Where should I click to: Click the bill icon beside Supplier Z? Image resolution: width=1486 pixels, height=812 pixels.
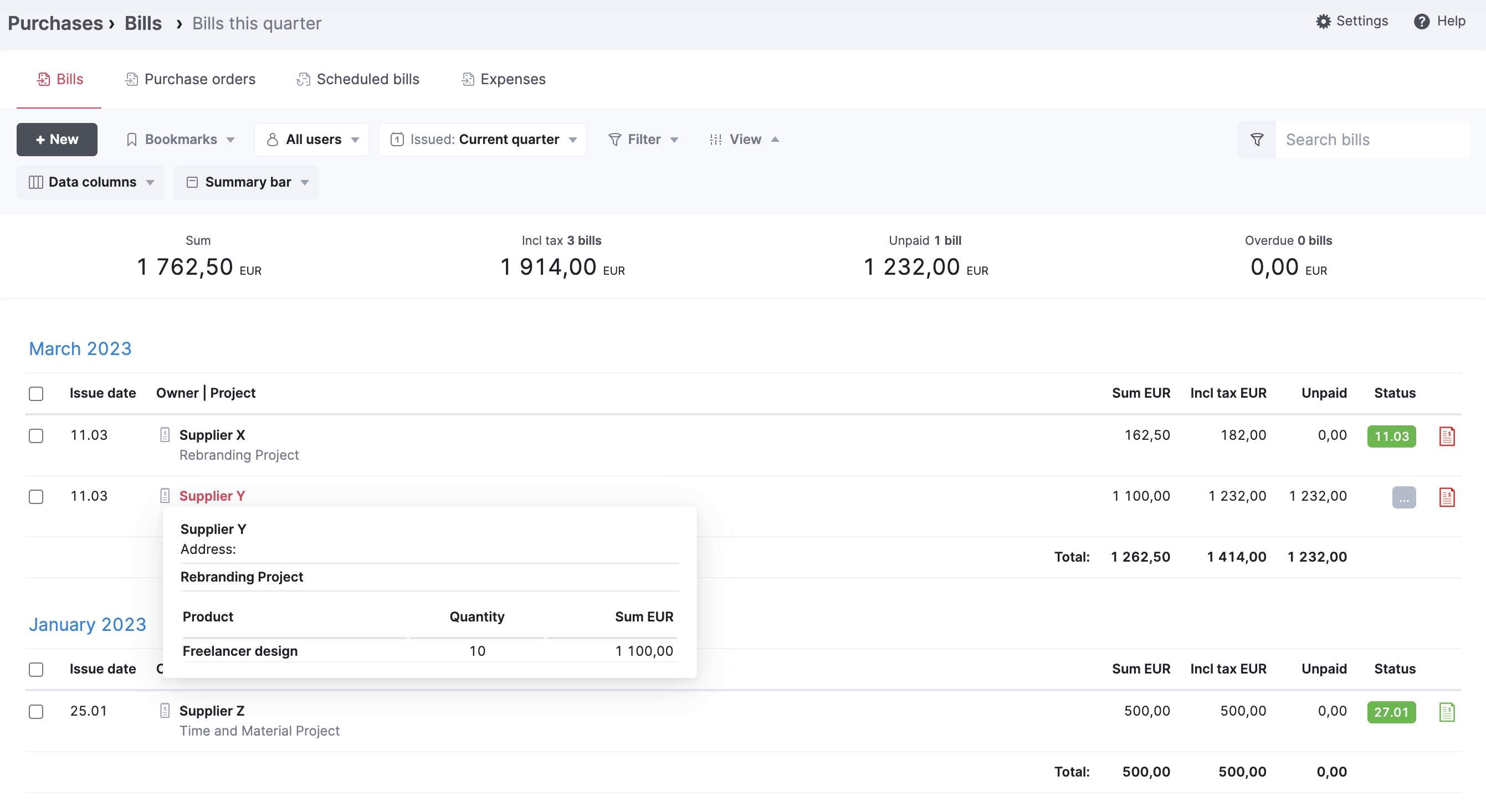point(165,711)
